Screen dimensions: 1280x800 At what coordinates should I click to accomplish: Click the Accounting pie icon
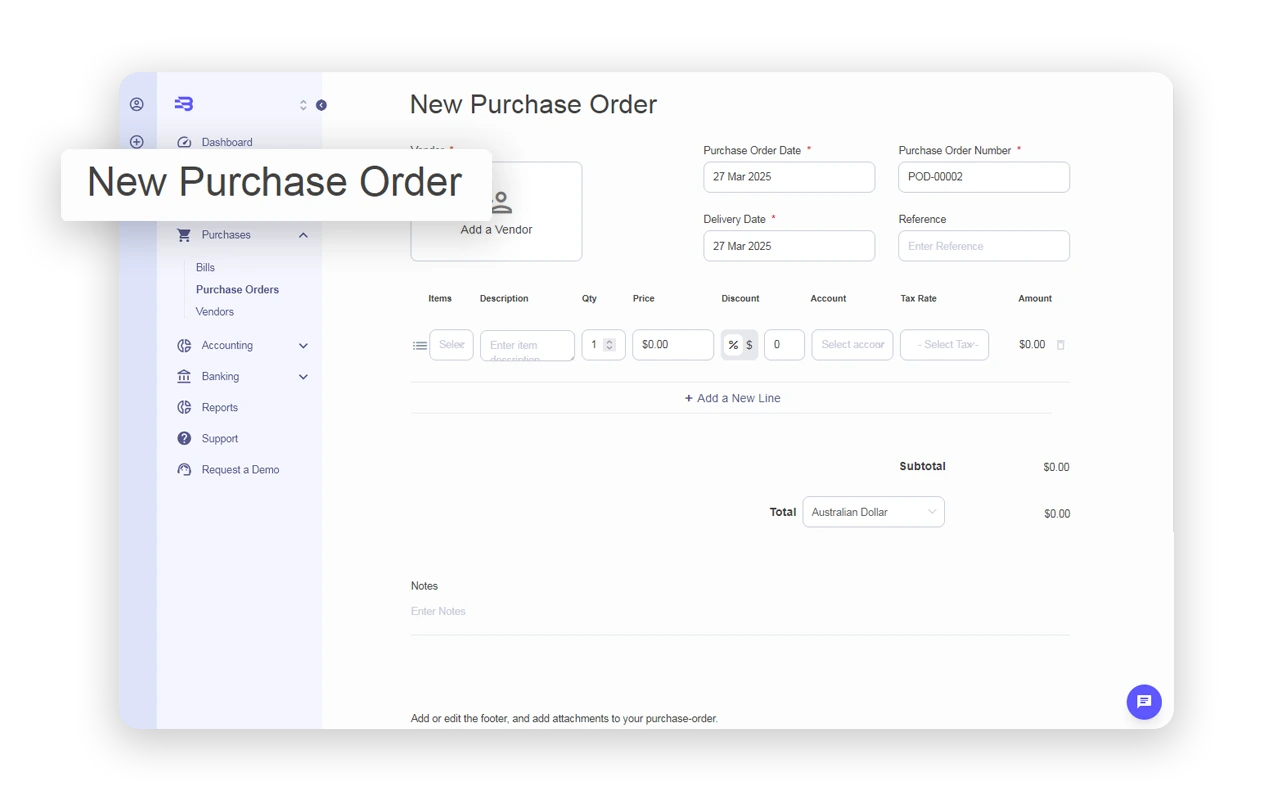[184, 346]
